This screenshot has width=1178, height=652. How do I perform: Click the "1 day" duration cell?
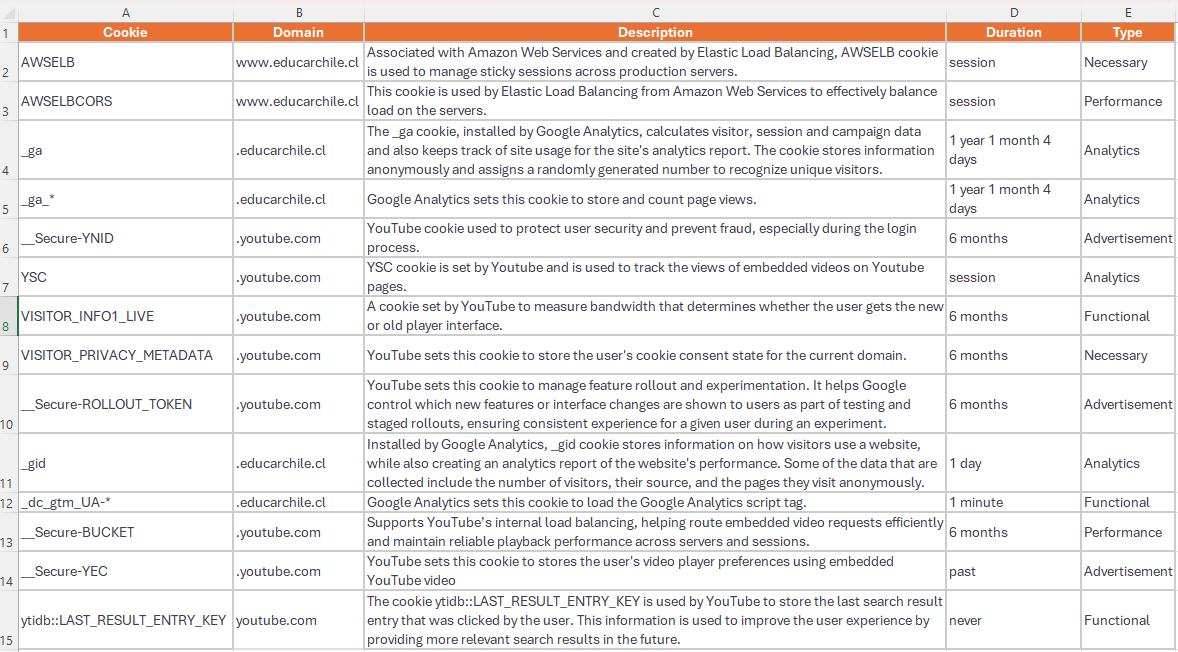pos(1014,463)
